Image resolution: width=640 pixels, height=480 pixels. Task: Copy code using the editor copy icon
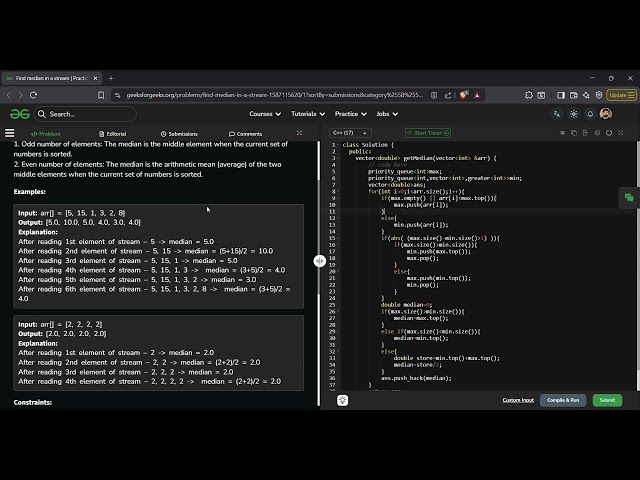574,133
